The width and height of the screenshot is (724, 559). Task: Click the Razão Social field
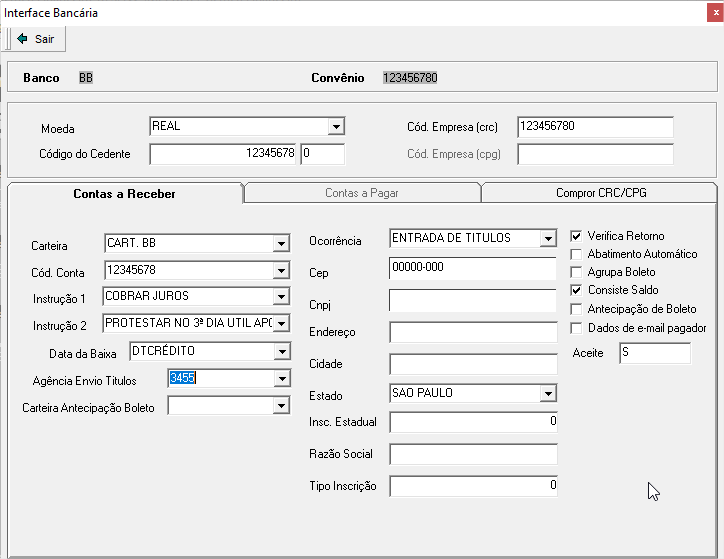coord(473,454)
